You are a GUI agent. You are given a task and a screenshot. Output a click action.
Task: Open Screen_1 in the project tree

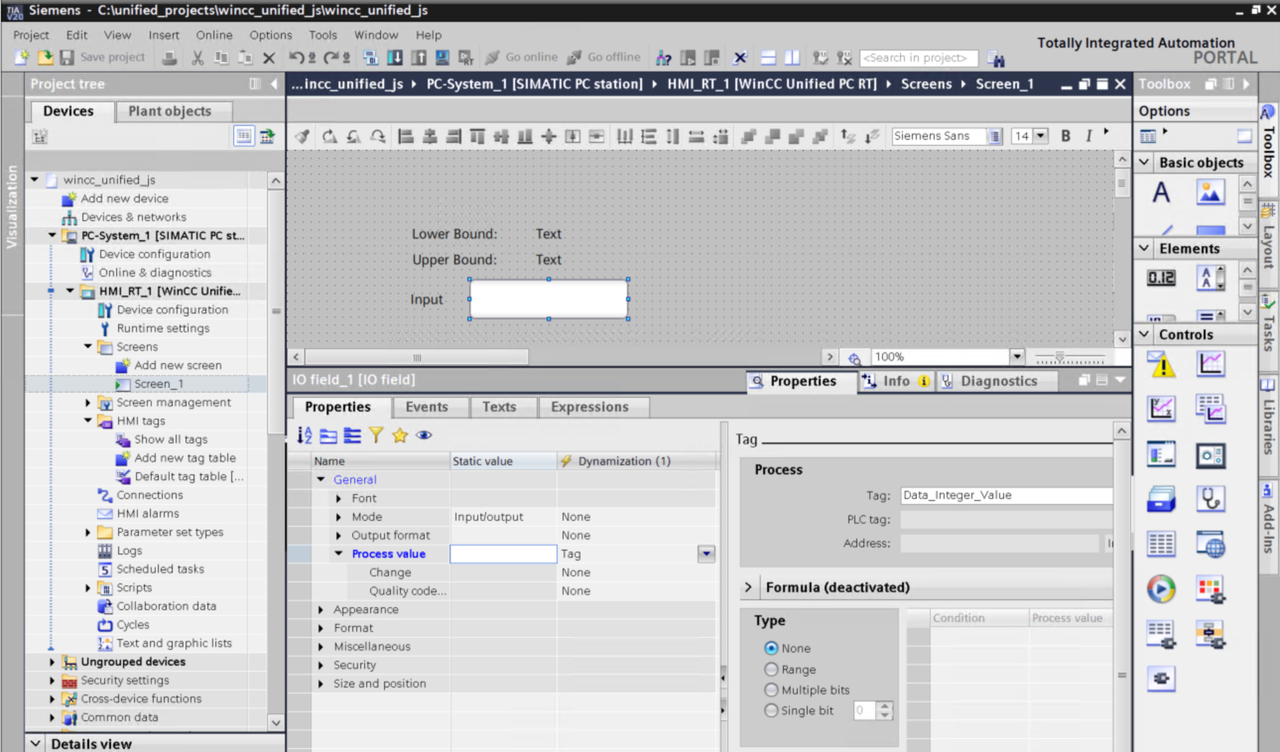pos(158,384)
